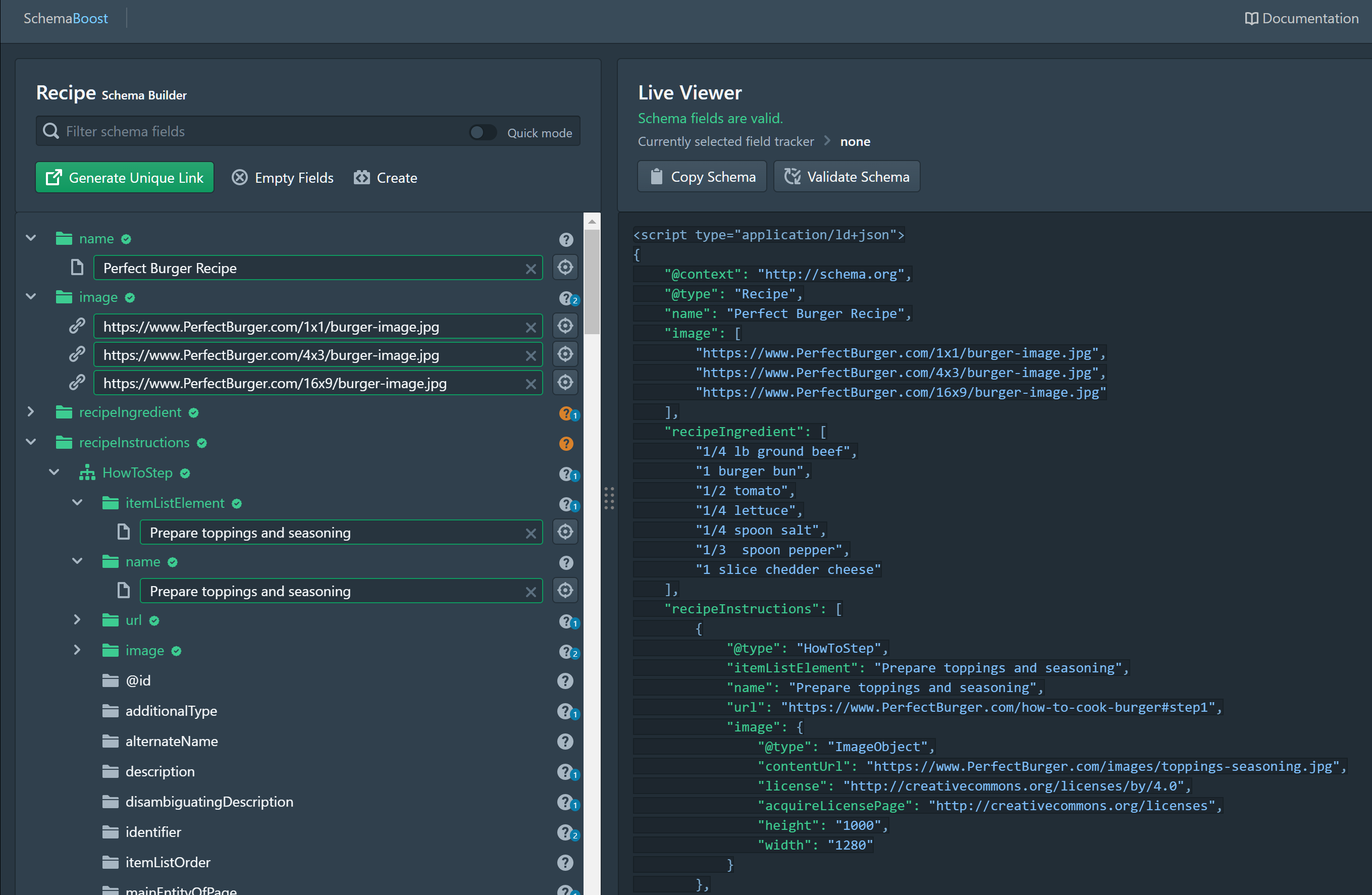The height and width of the screenshot is (895, 1372).
Task: Click the HowToStep hierarchy icon
Action: (x=87, y=472)
